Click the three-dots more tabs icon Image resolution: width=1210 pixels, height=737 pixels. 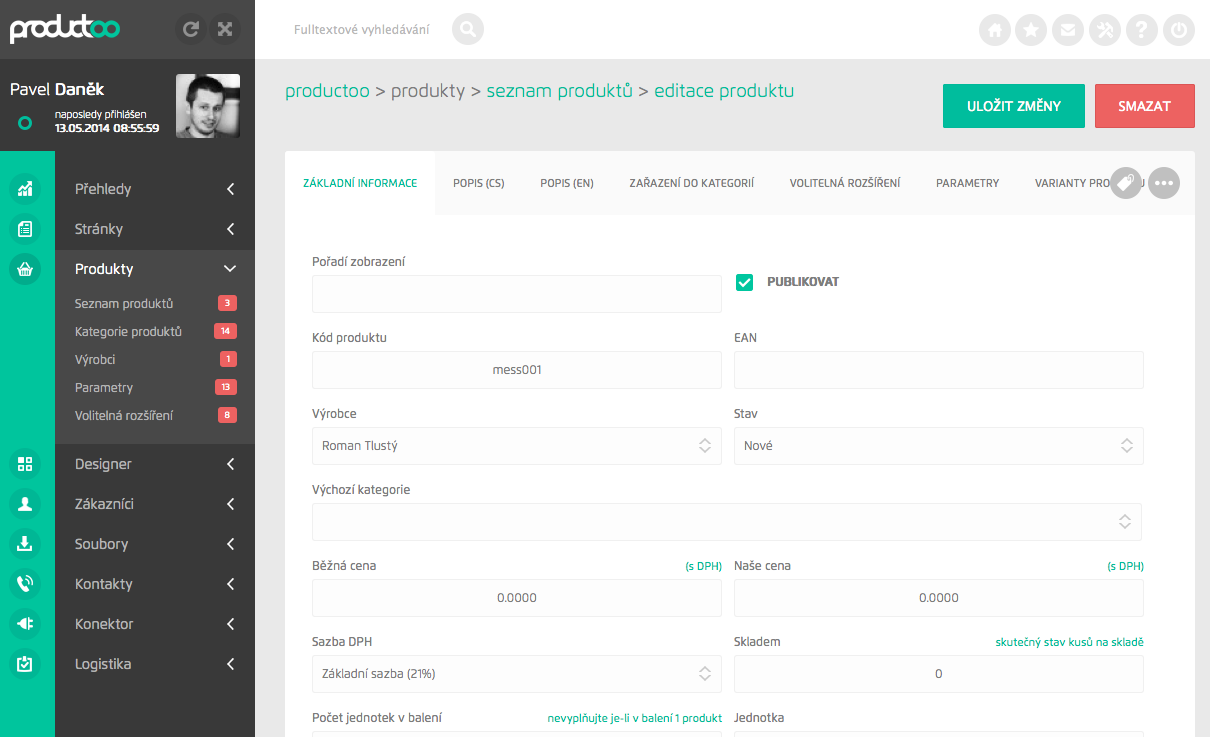coord(1164,183)
